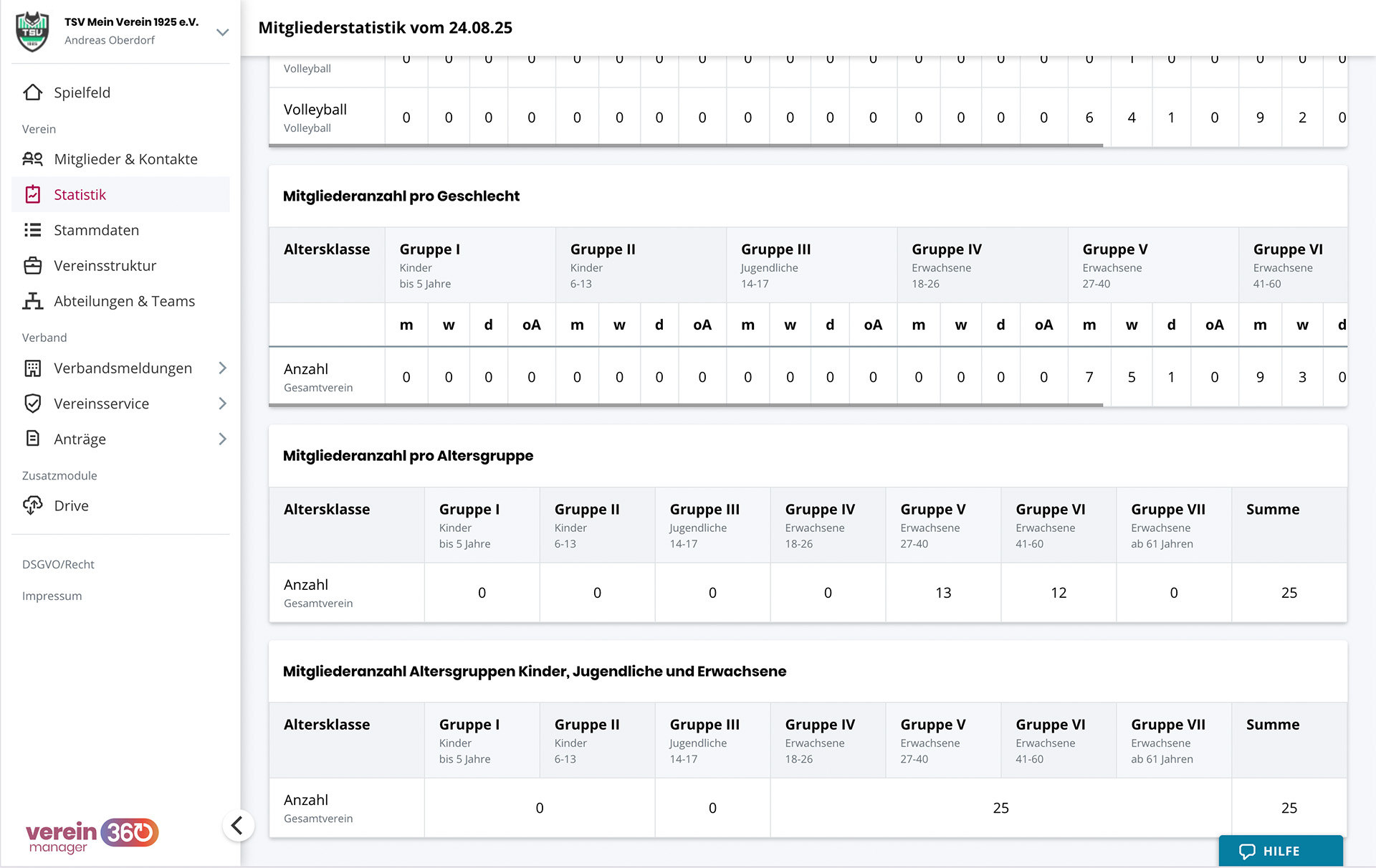Screen dimensions: 1376x868
Task: Click the Mitglieder & Kontakte people icon
Action: [x=33, y=159]
